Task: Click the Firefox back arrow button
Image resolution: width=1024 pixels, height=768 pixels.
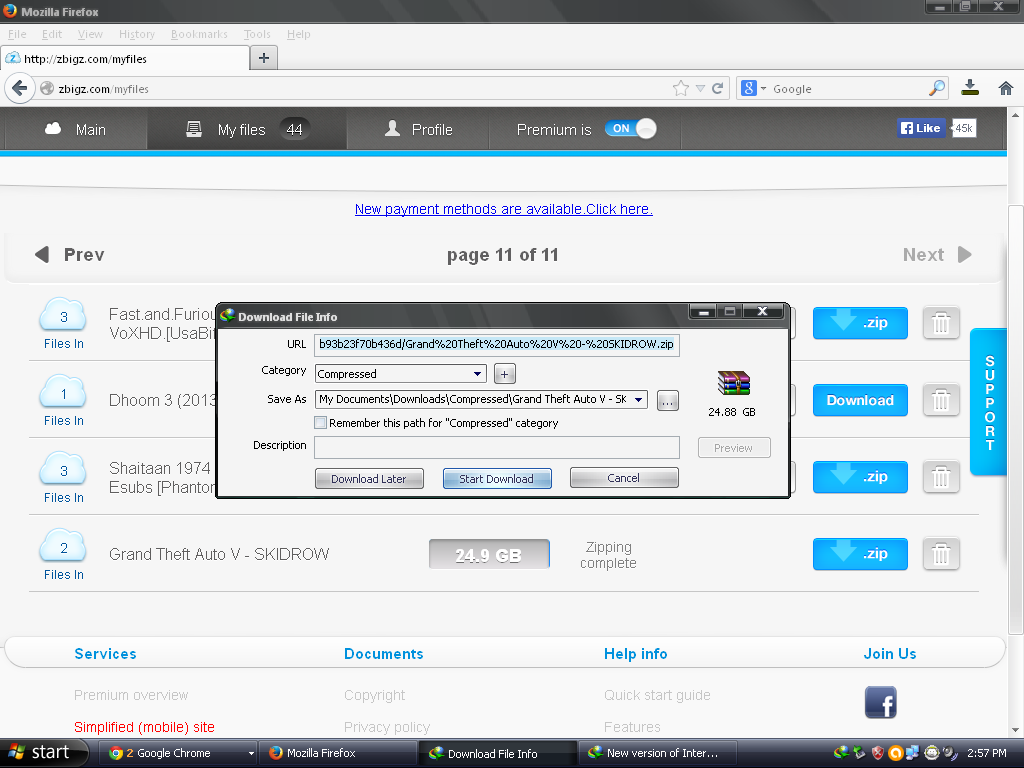Action: [x=20, y=88]
